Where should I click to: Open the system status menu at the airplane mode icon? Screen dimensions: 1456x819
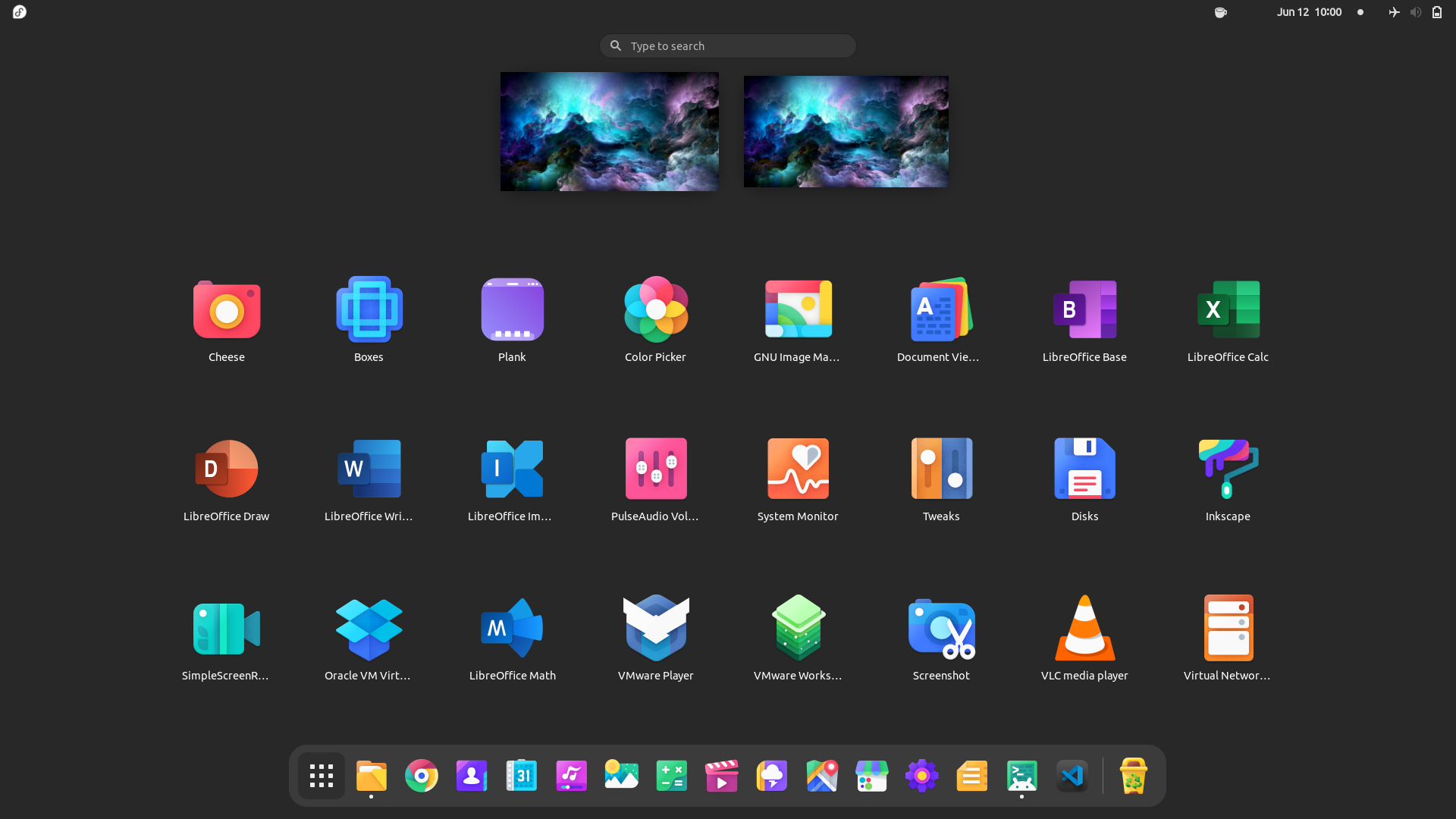1394,12
